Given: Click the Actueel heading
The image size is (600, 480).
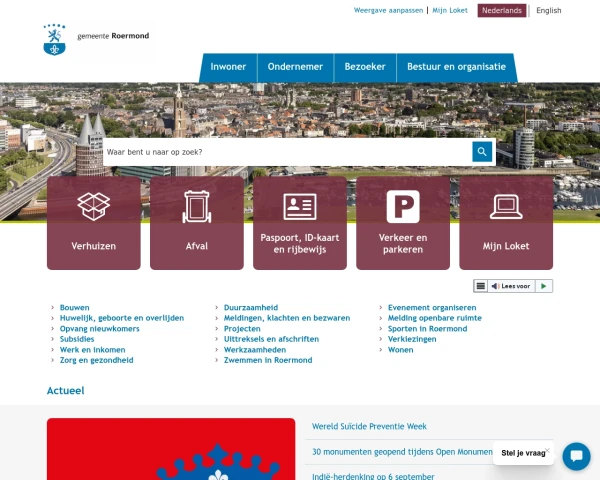Looking at the screenshot, I should 65,390.
